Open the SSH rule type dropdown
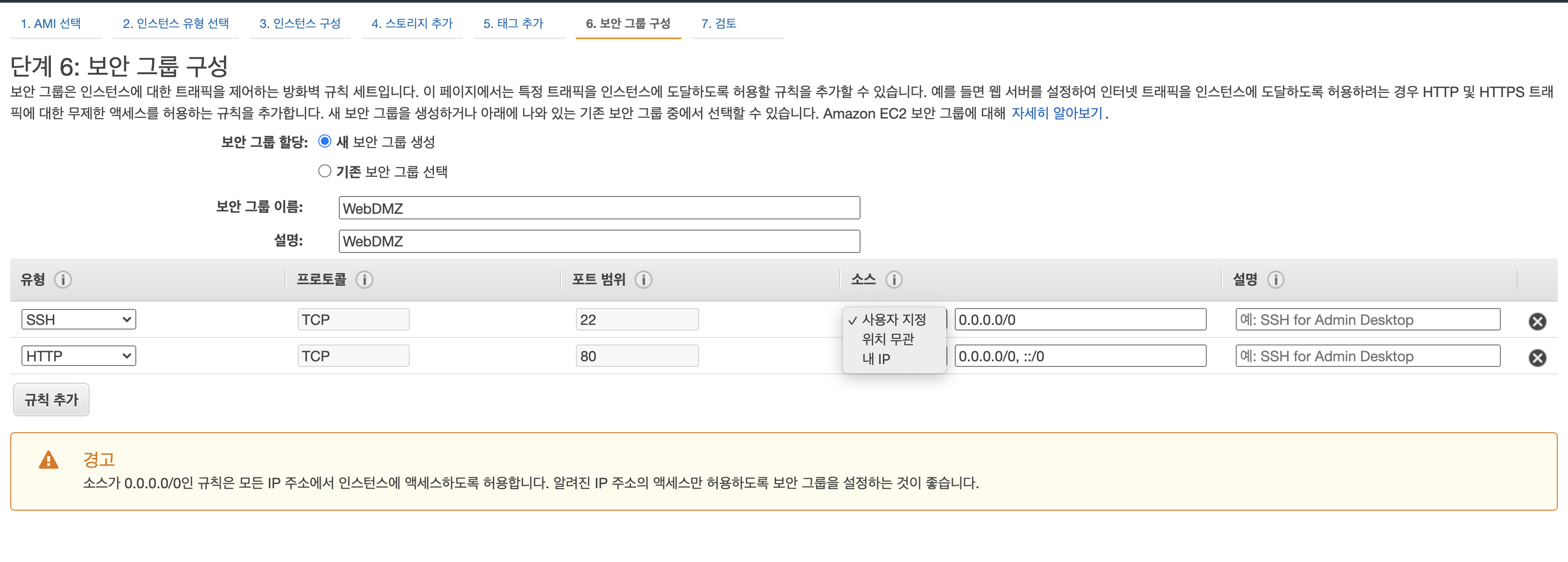The width and height of the screenshot is (1568, 562). pyautogui.click(x=78, y=320)
